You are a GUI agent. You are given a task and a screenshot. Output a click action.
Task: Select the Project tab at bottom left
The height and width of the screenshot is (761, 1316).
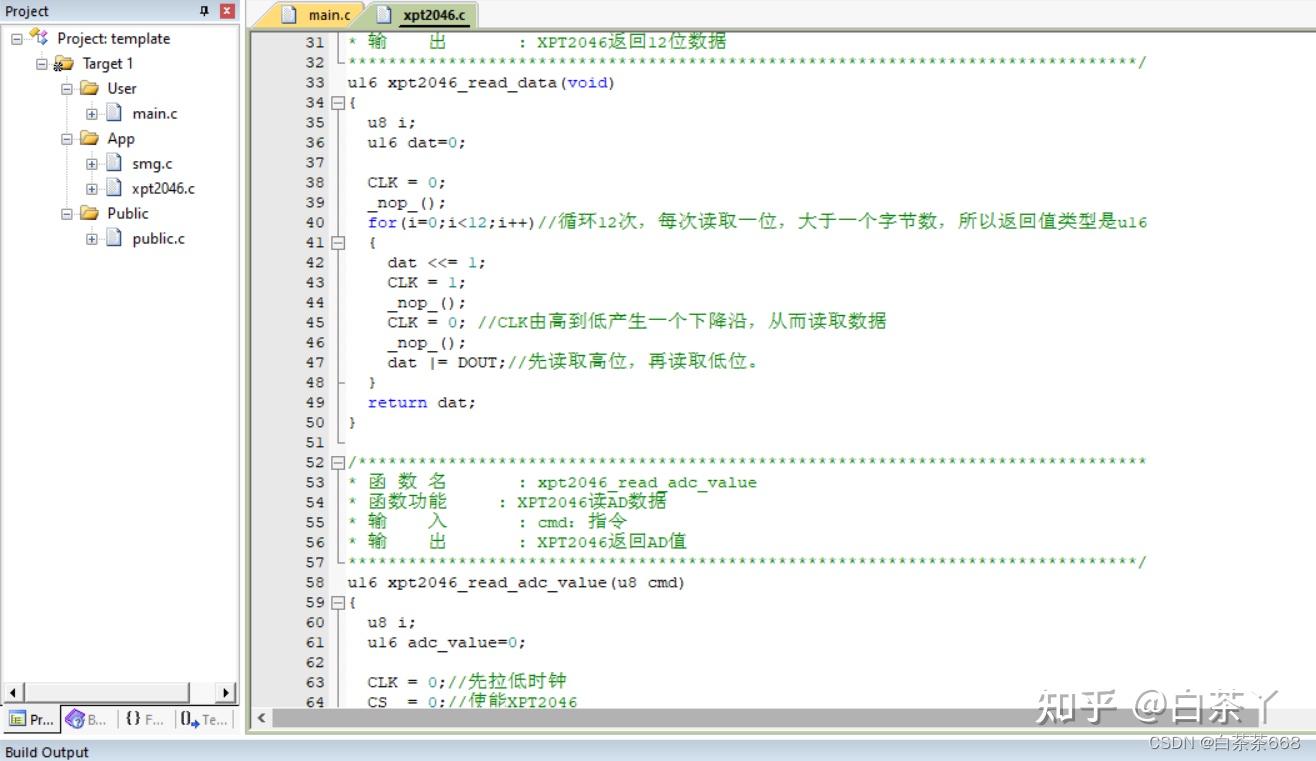(30, 718)
